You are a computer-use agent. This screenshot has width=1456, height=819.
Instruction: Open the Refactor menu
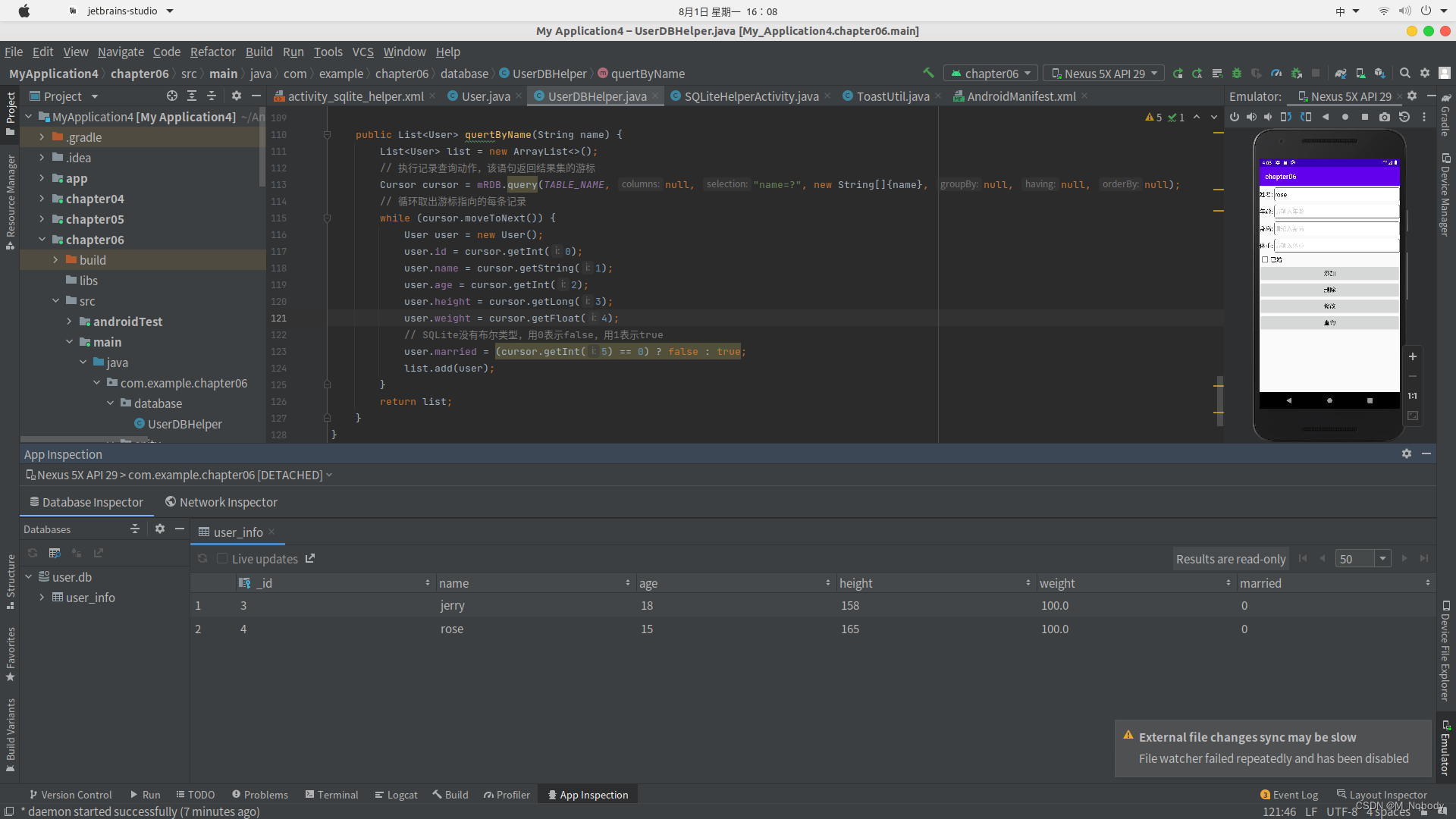click(212, 52)
